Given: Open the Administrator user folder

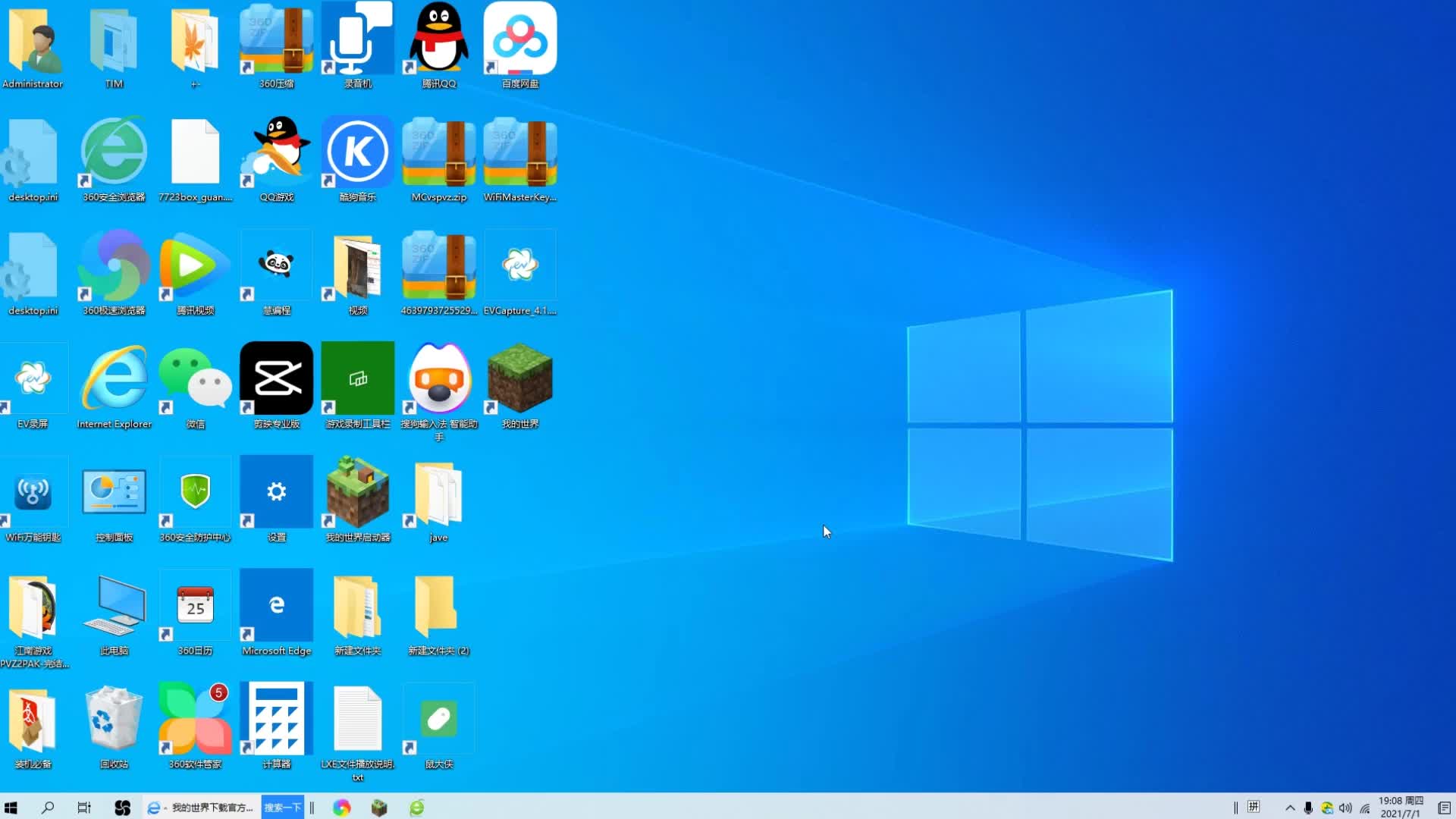Looking at the screenshot, I should (33, 45).
